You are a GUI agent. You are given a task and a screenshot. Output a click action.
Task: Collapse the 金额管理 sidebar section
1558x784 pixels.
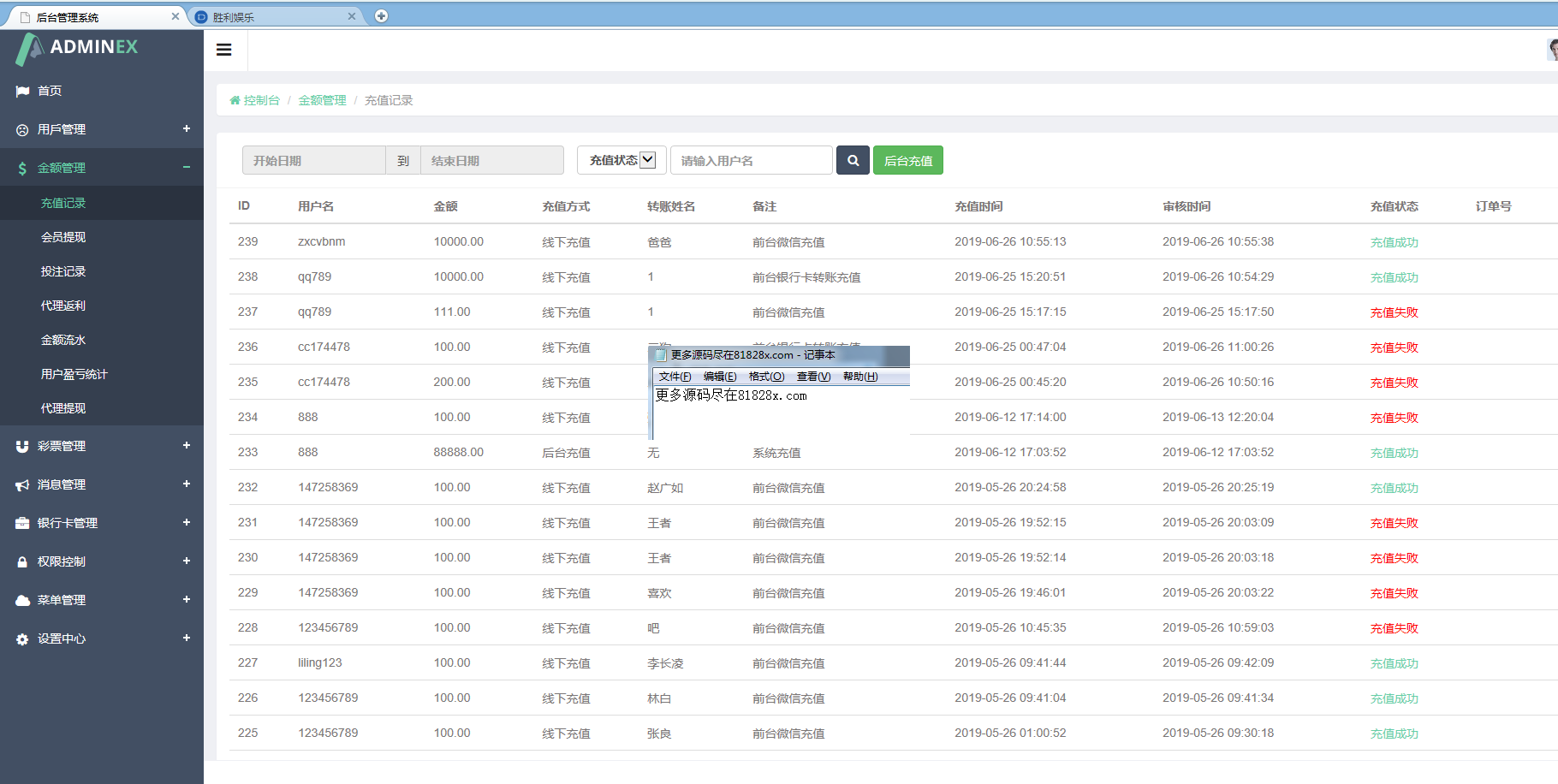click(x=186, y=168)
